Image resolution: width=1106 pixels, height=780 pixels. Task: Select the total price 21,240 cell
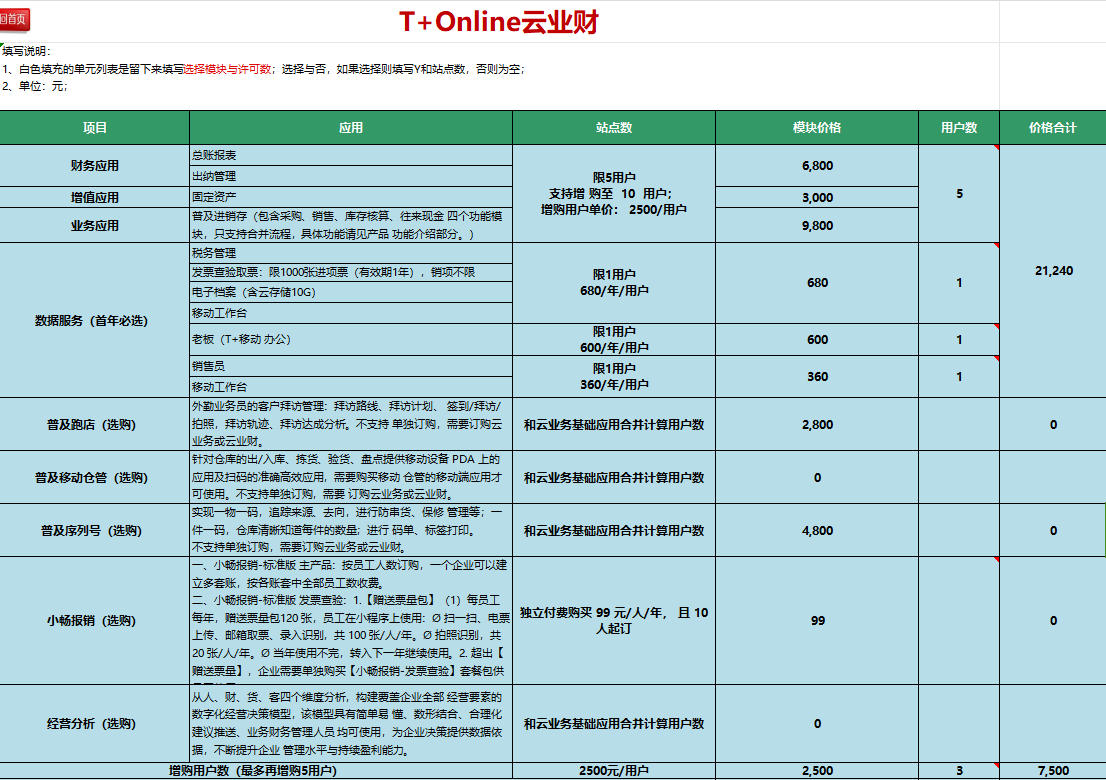pyautogui.click(x=1052, y=271)
